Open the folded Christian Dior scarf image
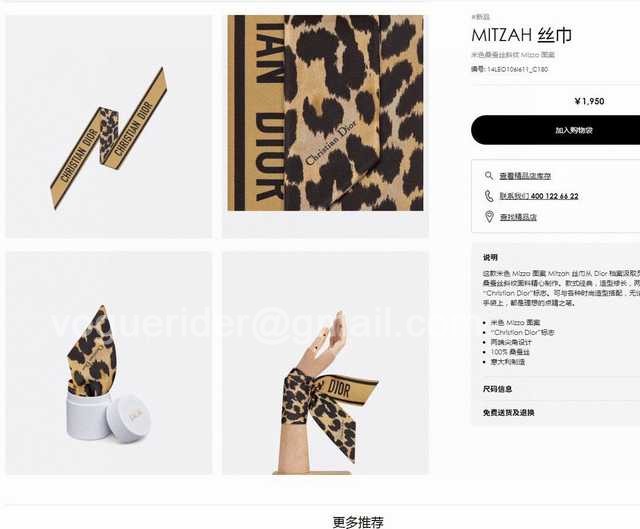This screenshot has width=640, height=529. coord(109,126)
